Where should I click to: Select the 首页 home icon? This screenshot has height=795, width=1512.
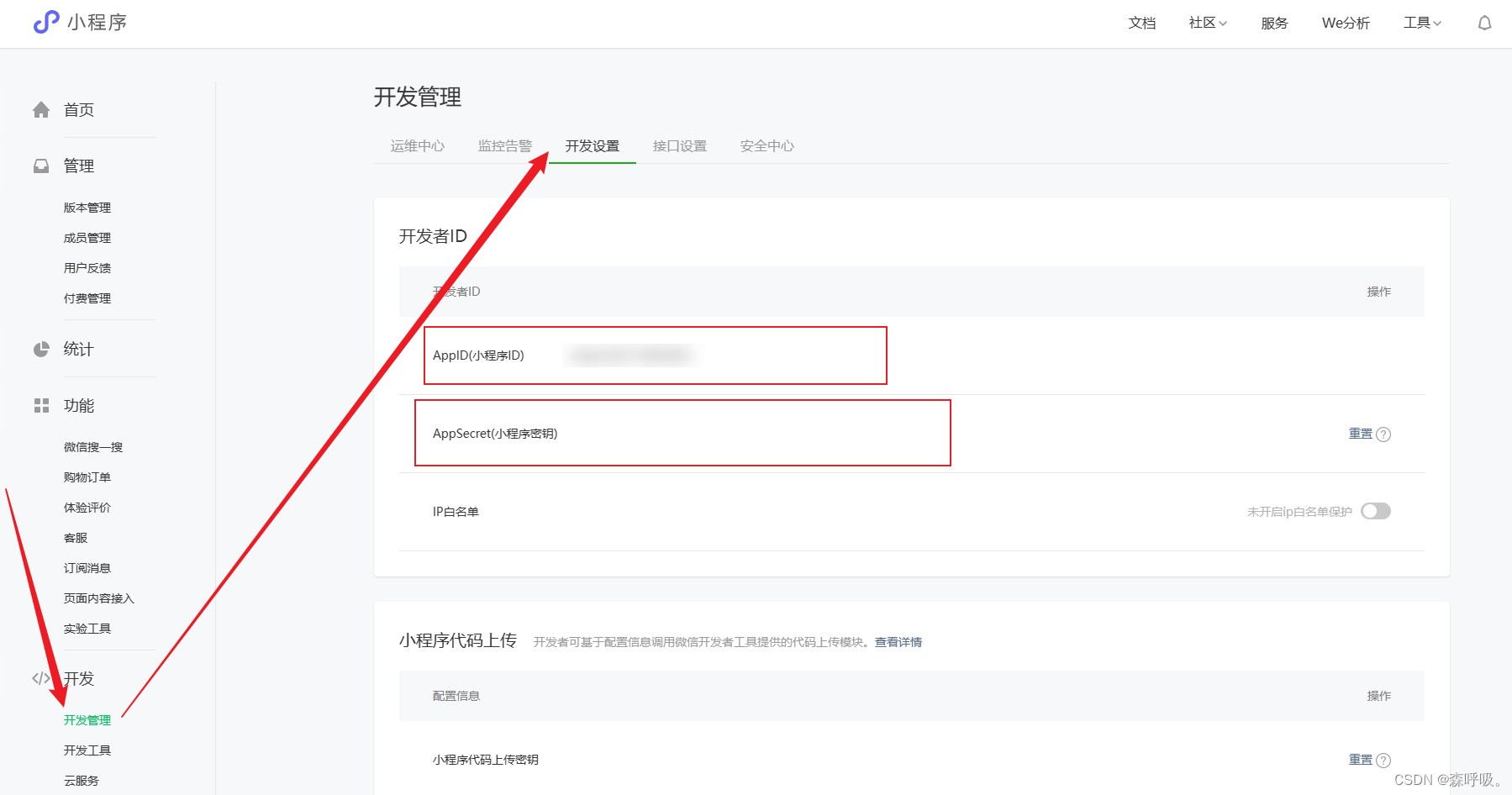pos(40,108)
